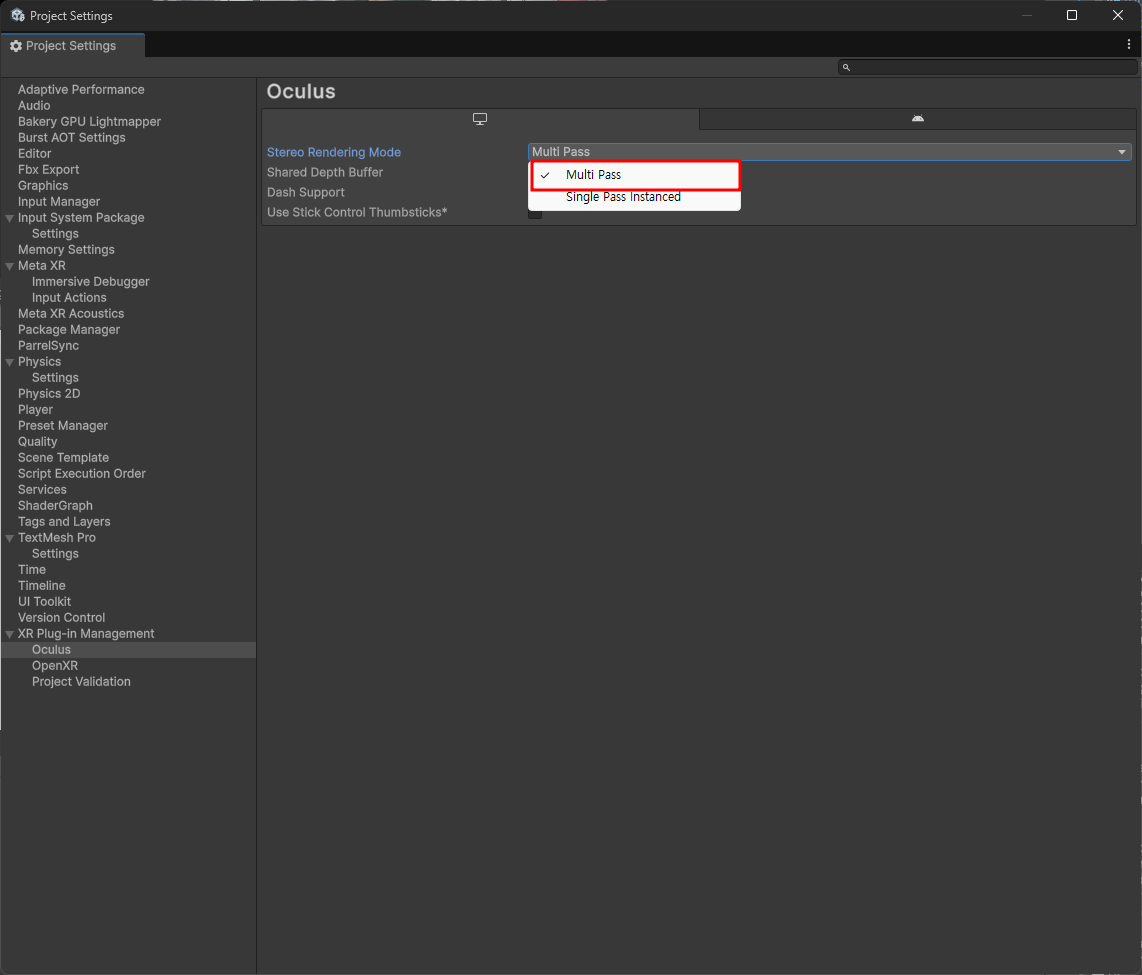This screenshot has width=1142, height=975.
Task: Toggle Use Stick Control Thumbsticks checkbox
Action: [535, 213]
